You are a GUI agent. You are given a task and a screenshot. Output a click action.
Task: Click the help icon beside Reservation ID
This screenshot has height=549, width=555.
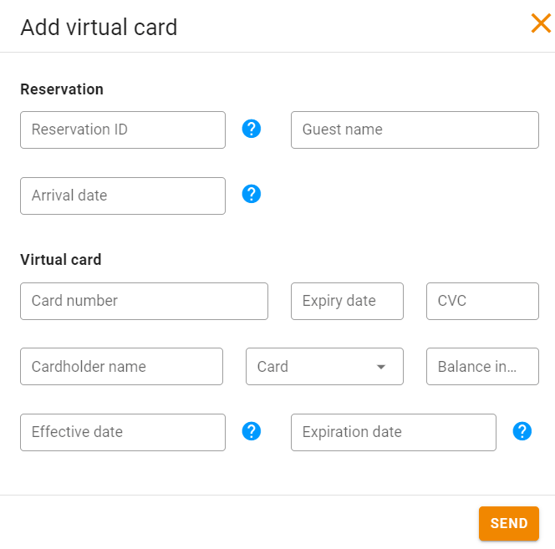(x=251, y=129)
